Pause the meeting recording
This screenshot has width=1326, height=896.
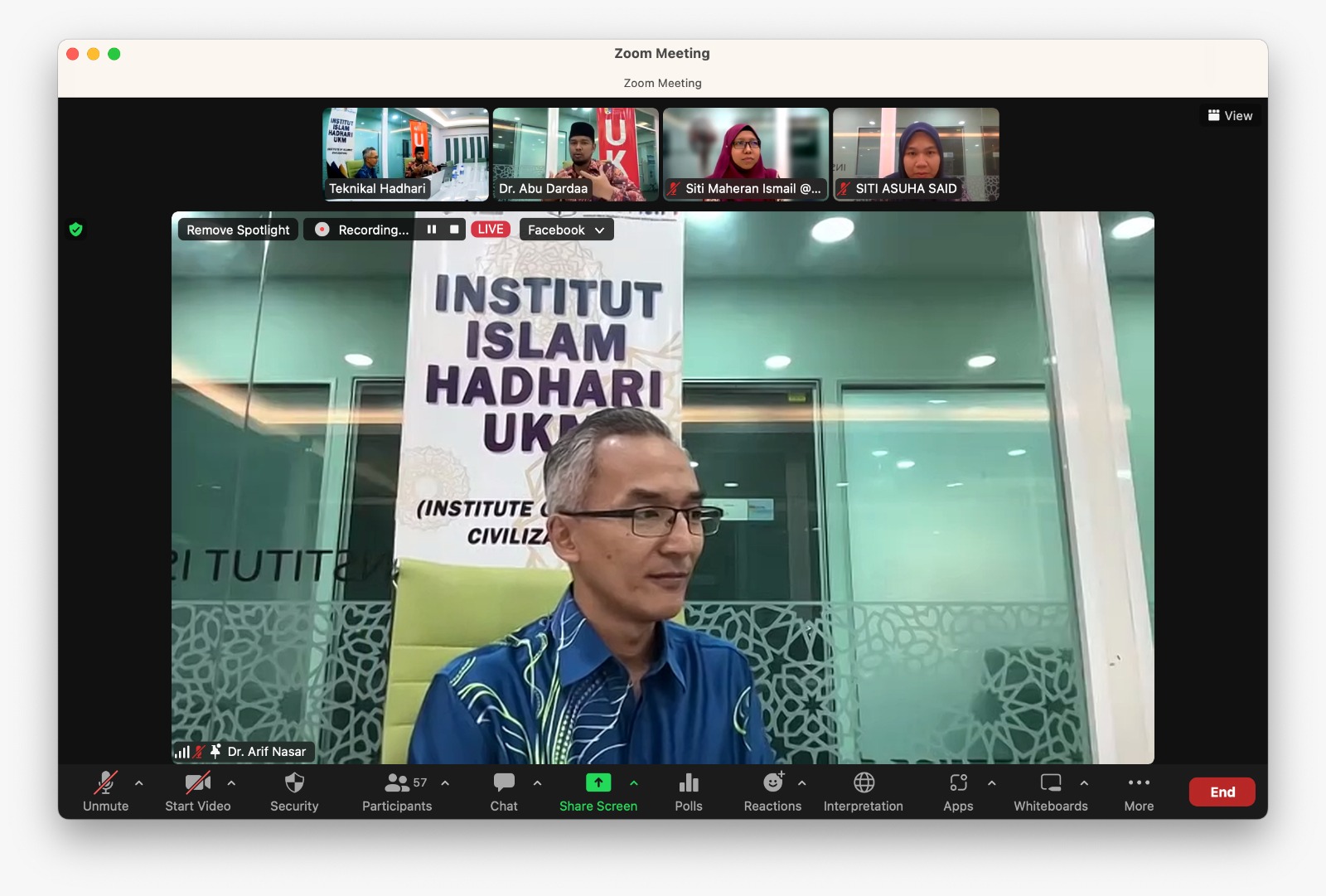point(432,230)
